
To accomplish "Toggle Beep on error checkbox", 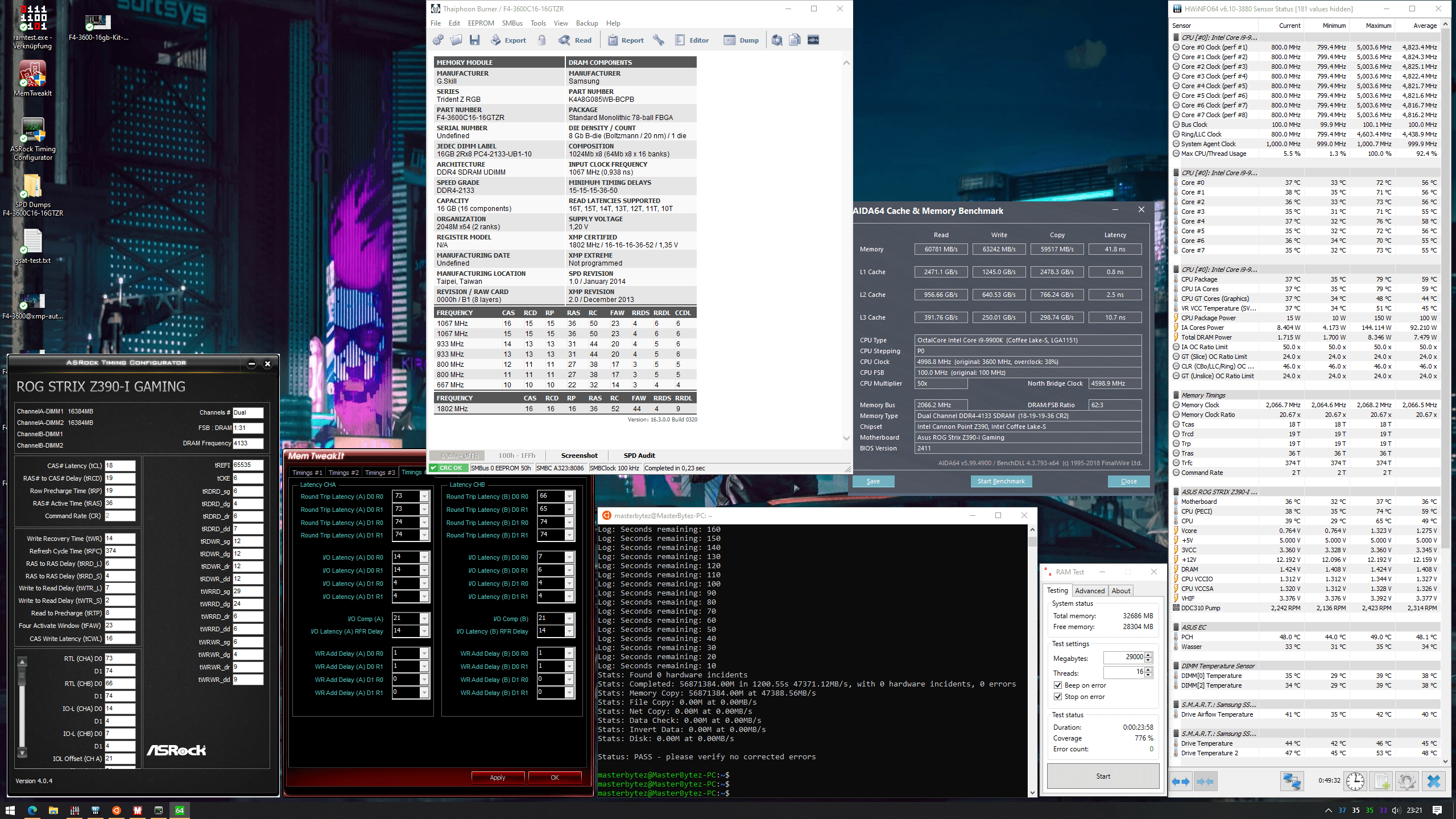I will (1058, 685).
